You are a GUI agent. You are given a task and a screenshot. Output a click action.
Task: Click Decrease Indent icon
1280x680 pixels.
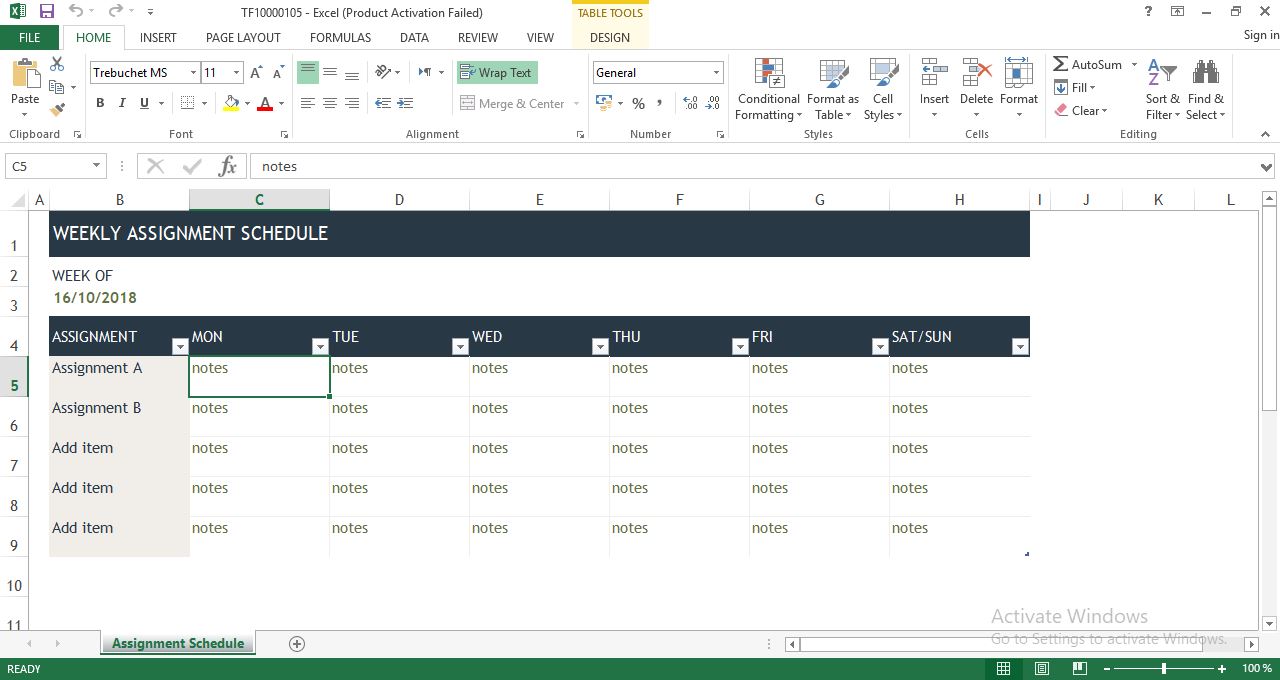point(383,103)
